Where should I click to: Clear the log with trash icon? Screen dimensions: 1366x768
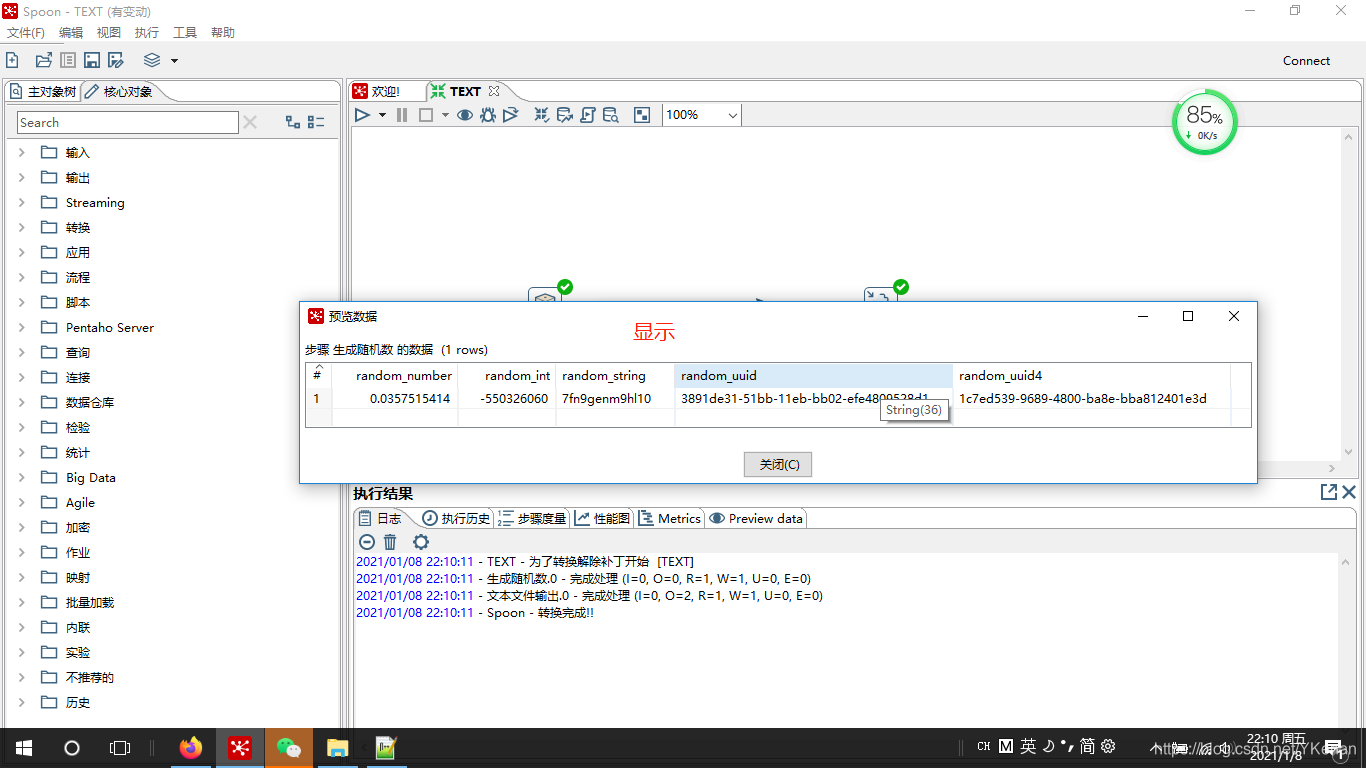(x=390, y=541)
